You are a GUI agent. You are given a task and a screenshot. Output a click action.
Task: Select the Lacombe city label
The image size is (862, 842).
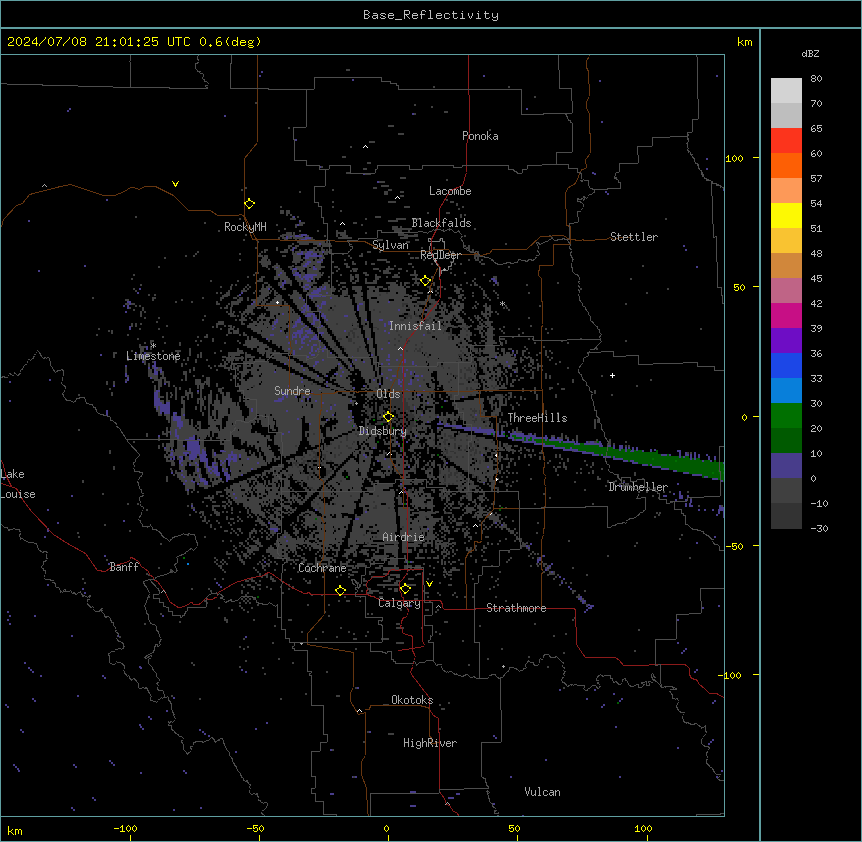pos(450,191)
